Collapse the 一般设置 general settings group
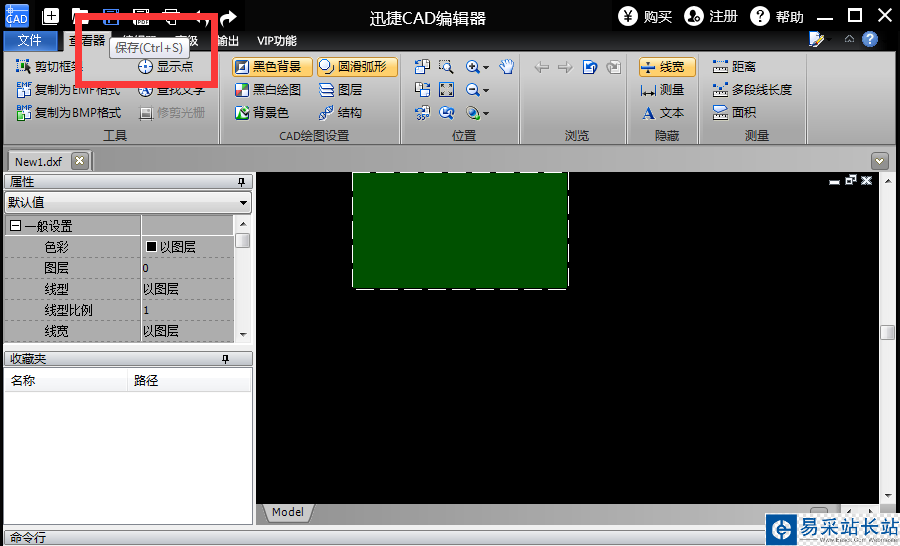Viewport: 900px width, 546px height. pyautogui.click(x=15, y=226)
